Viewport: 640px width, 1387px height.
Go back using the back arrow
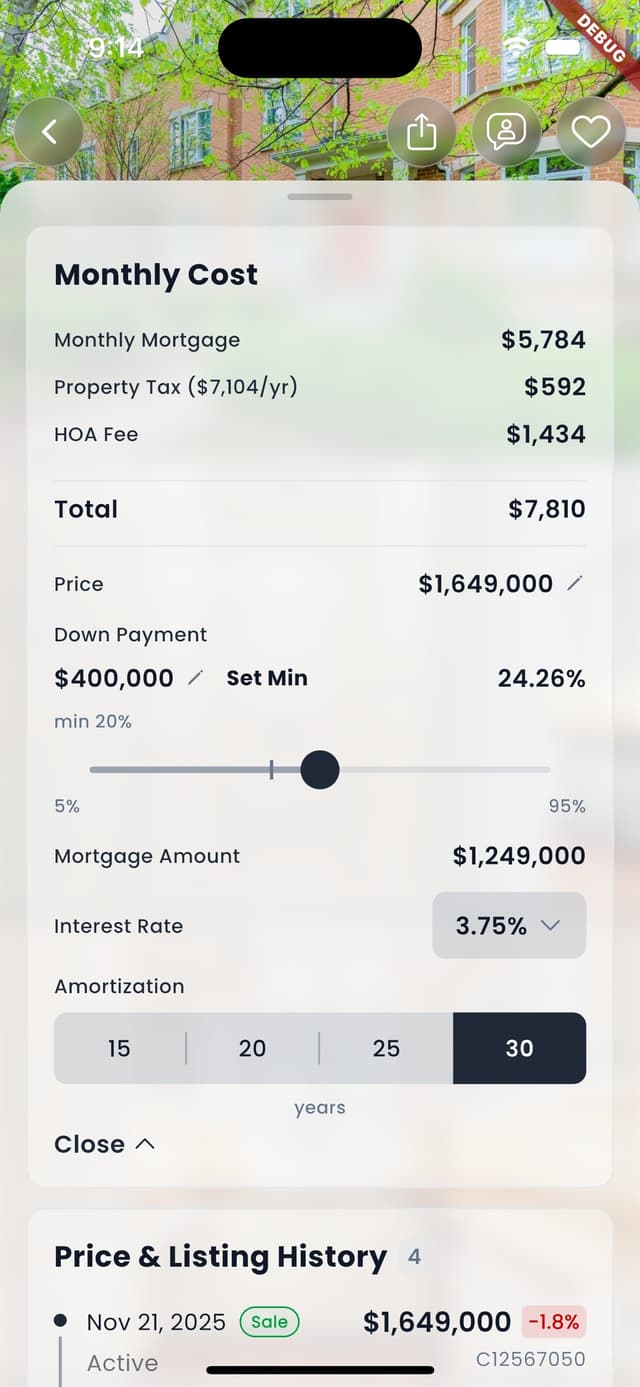tap(49, 131)
